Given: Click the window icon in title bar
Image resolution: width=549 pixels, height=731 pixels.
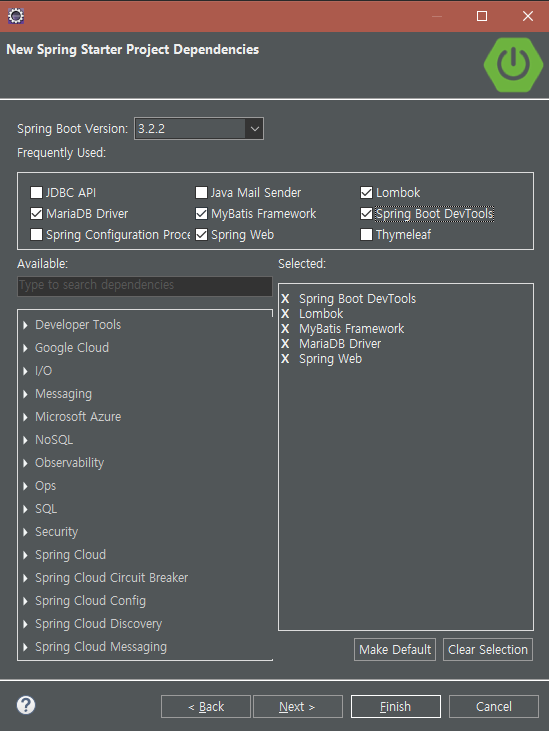Looking at the screenshot, I should tap(16, 16).
